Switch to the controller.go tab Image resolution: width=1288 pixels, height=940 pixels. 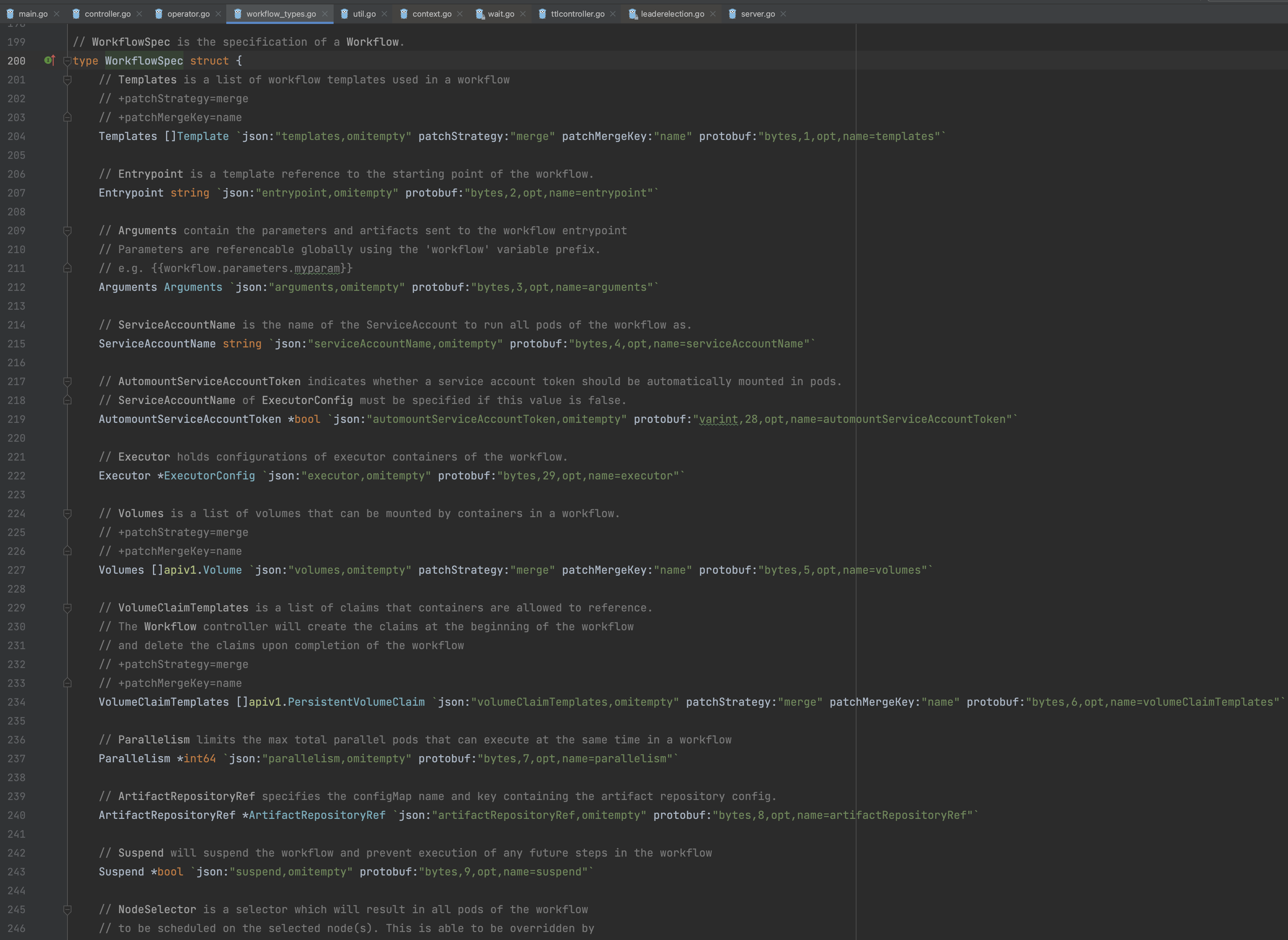pyautogui.click(x=107, y=14)
